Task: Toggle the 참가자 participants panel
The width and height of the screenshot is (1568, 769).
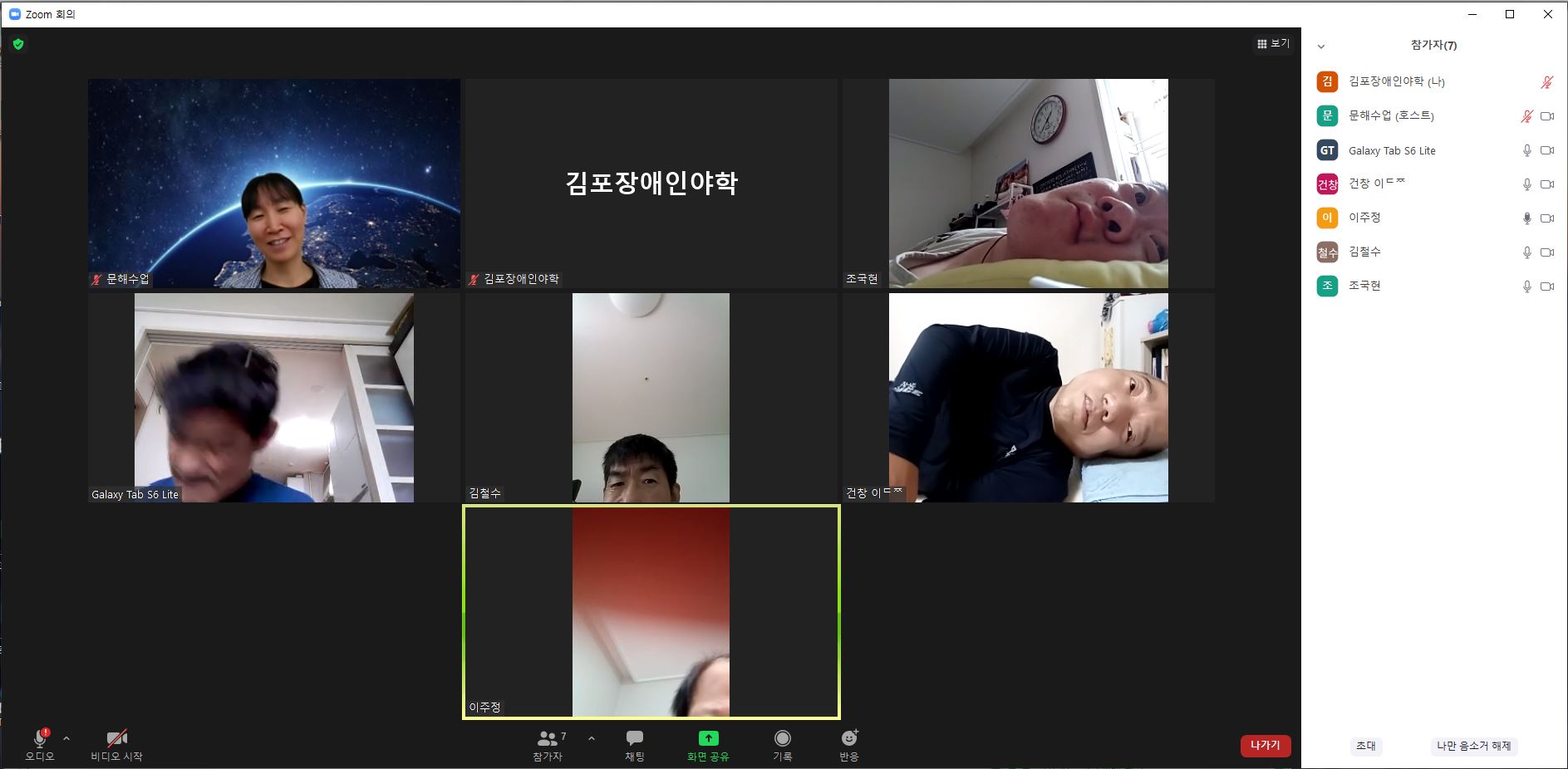Action: point(548,745)
